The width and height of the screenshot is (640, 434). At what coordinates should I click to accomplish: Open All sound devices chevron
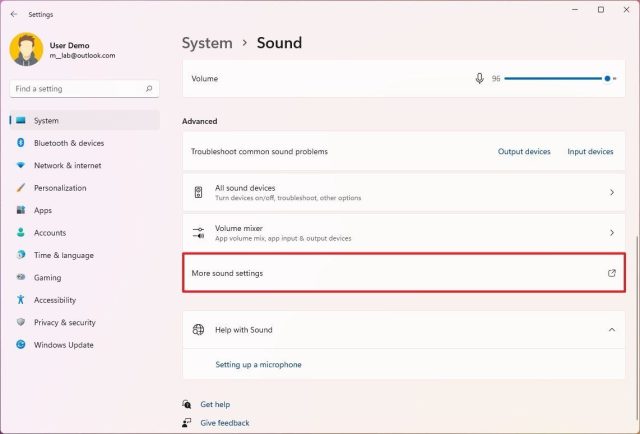tap(612, 192)
